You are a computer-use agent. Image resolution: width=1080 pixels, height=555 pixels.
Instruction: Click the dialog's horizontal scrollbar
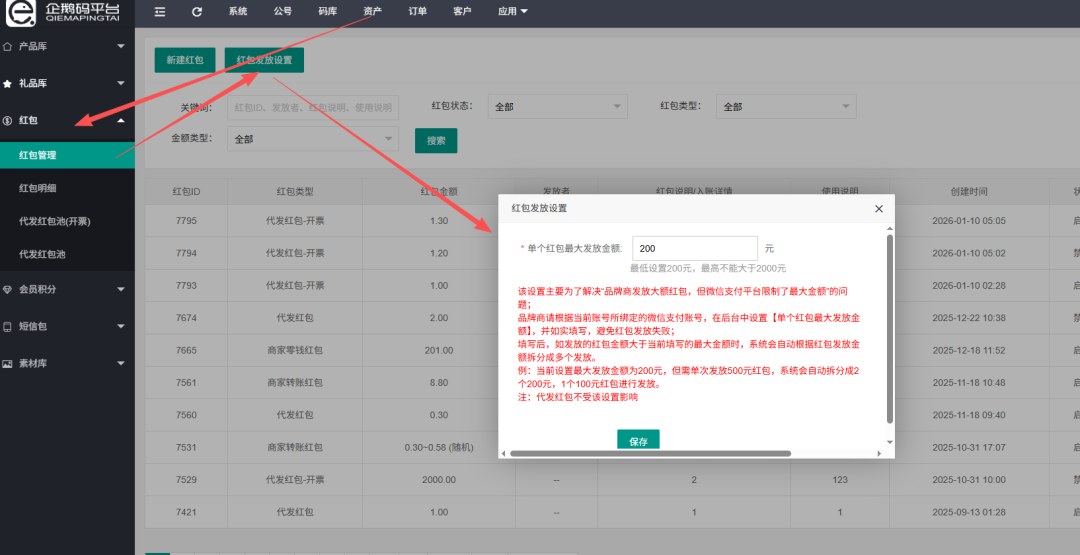point(650,453)
